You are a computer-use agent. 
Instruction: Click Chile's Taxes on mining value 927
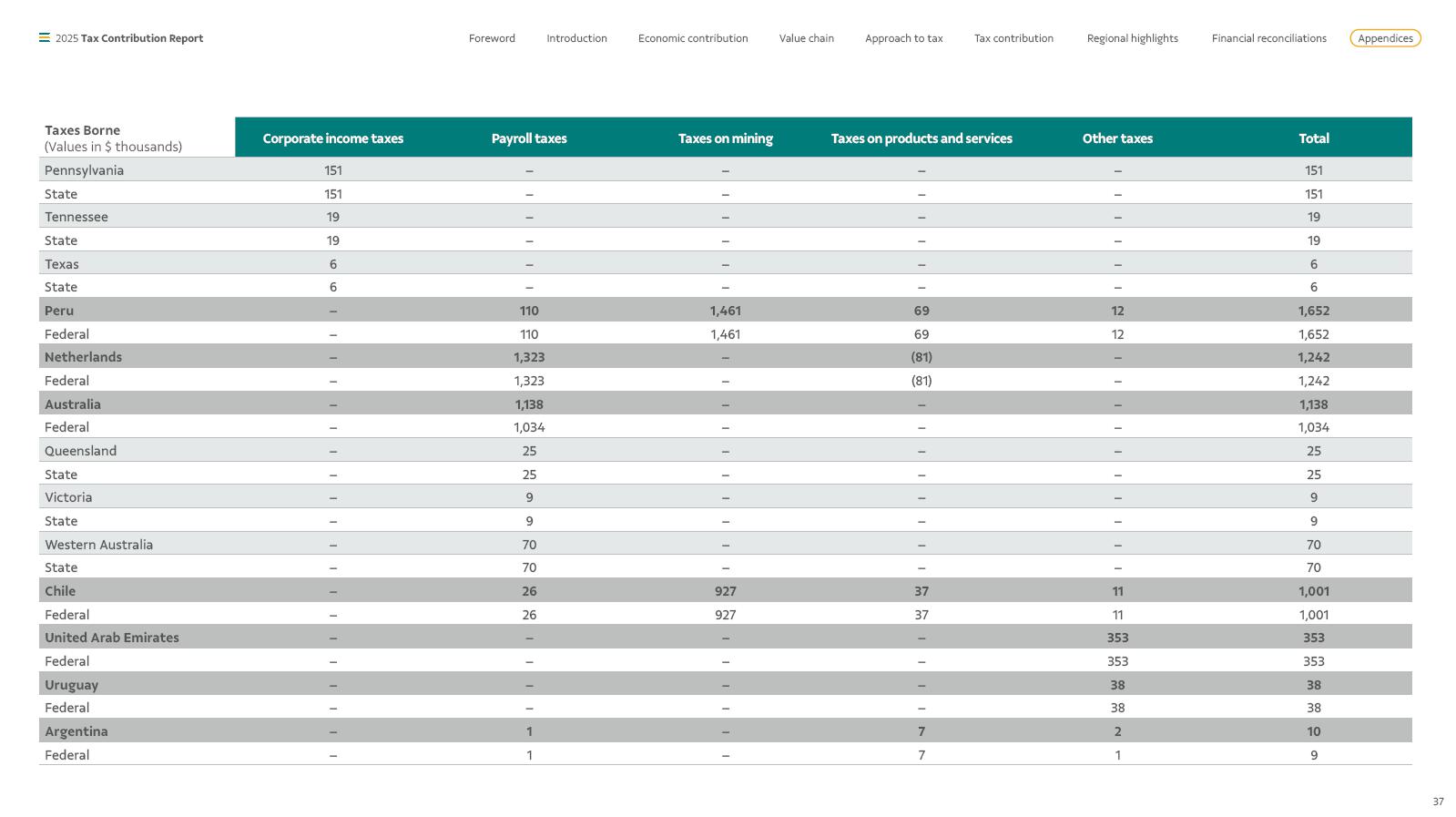725,591
